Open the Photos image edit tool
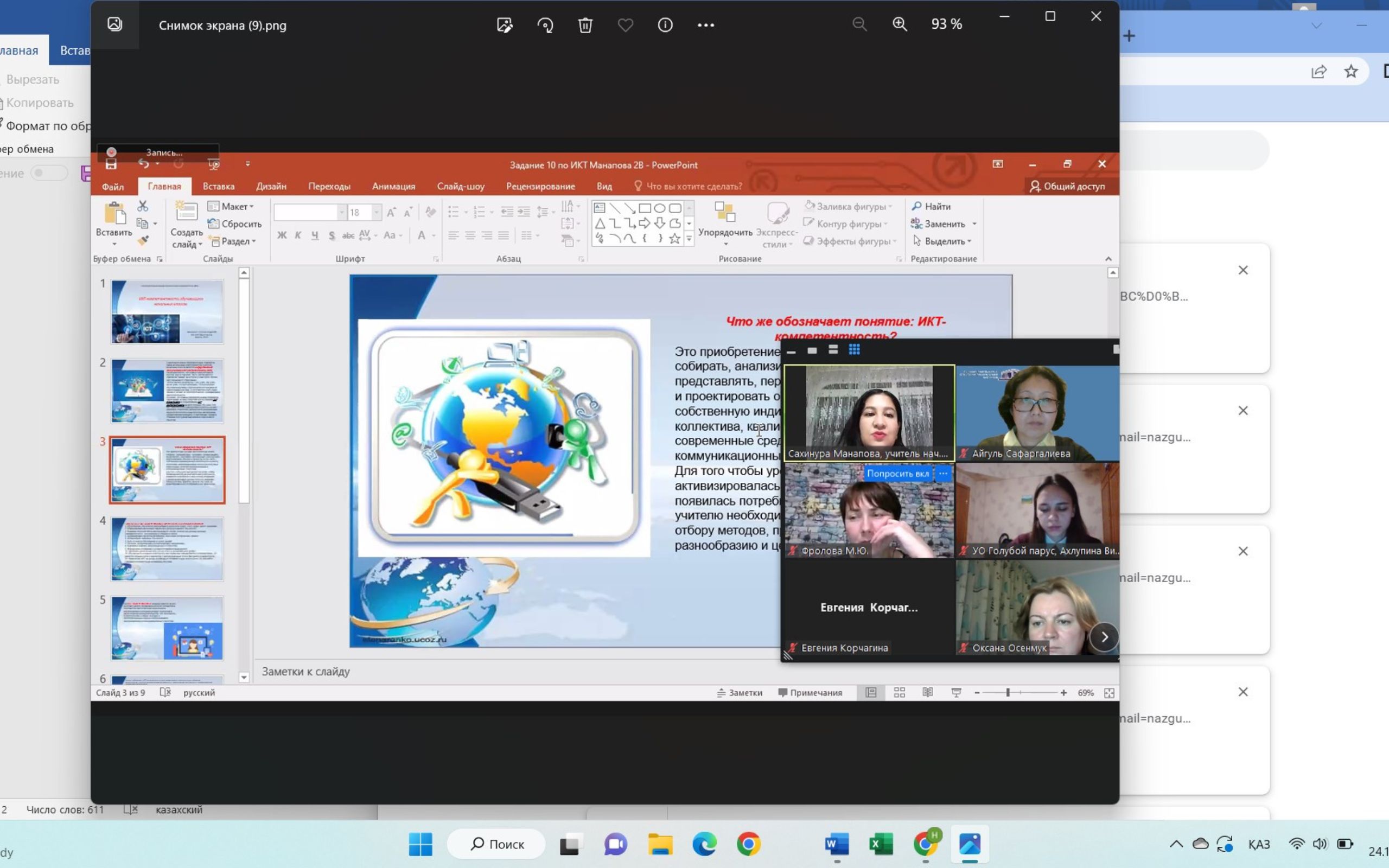The height and width of the screenshot is (868, 1389). coord(505,25)
